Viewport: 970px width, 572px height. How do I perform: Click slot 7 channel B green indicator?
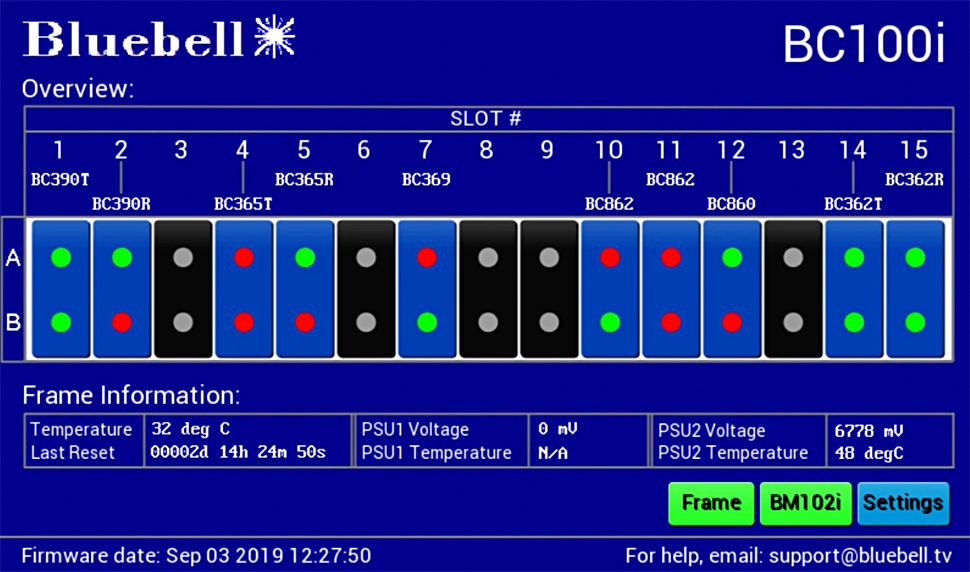pos(427,322)
